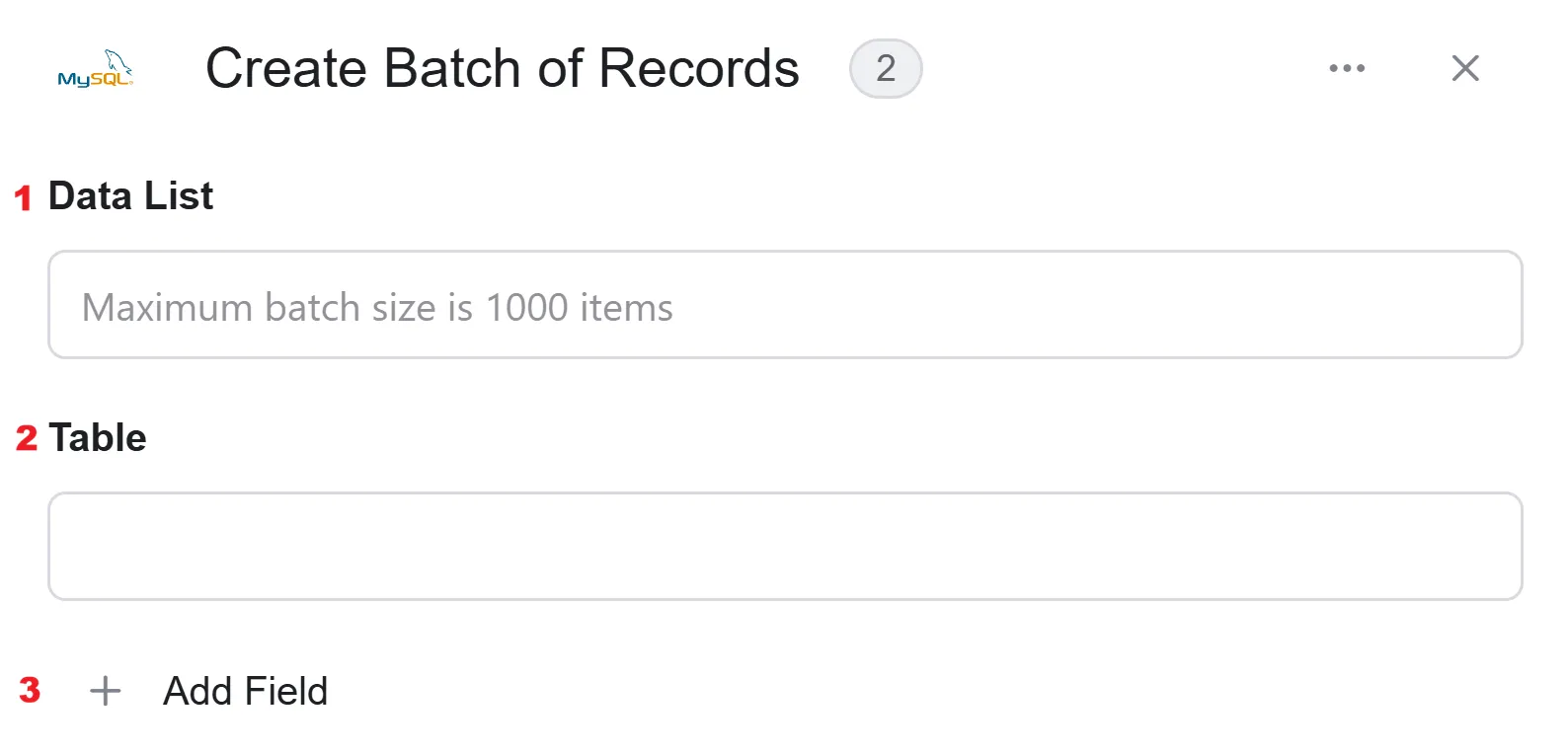Select the red annotation number 2
This screenshot has width=1568, height=754.
(27, 438)
